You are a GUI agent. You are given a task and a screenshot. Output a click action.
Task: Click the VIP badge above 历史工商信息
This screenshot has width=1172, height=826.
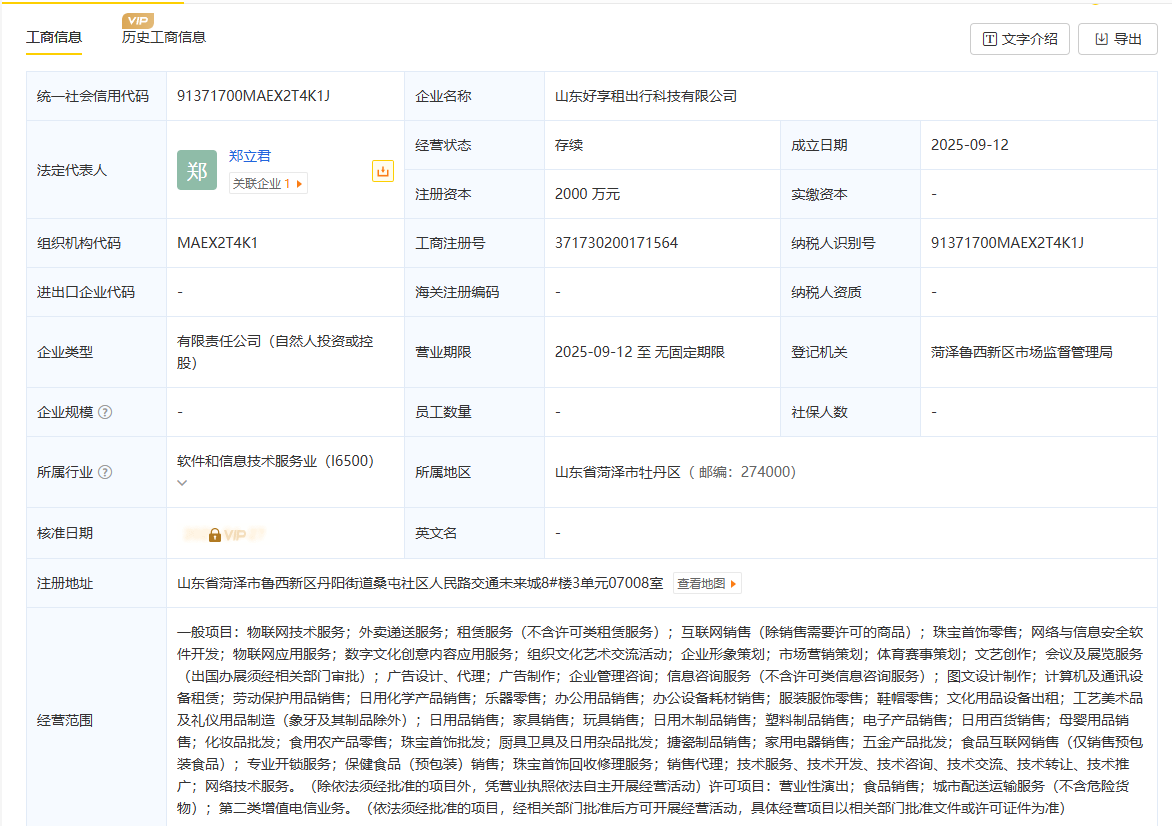[137, 21]
